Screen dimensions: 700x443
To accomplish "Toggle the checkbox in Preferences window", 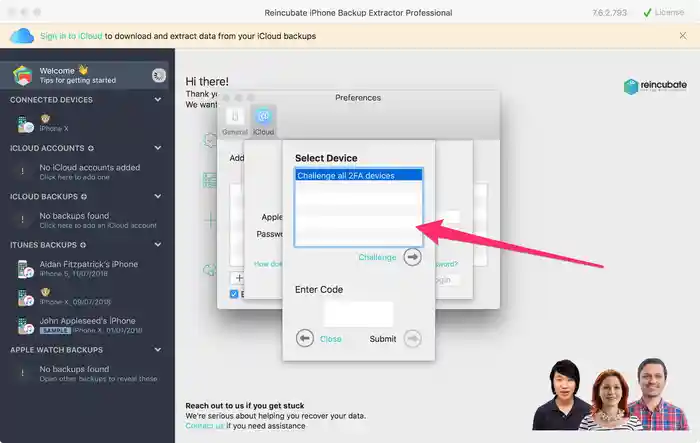I will click(234, 294).
